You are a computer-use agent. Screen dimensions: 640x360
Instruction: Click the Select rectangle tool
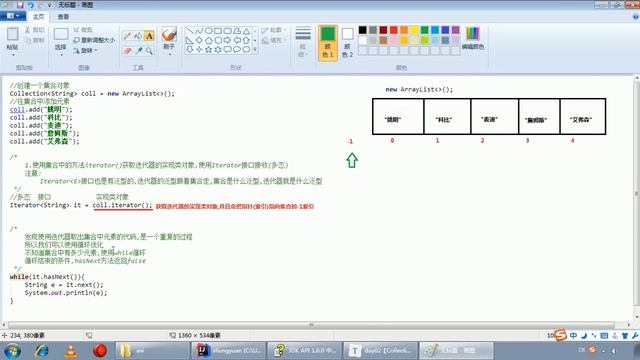coord(61,34)
